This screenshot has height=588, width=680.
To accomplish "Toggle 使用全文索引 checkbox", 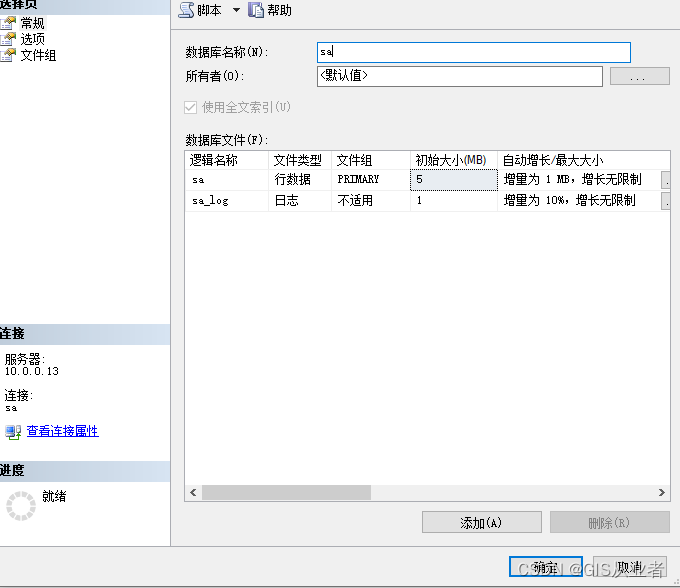I will 190,107.
